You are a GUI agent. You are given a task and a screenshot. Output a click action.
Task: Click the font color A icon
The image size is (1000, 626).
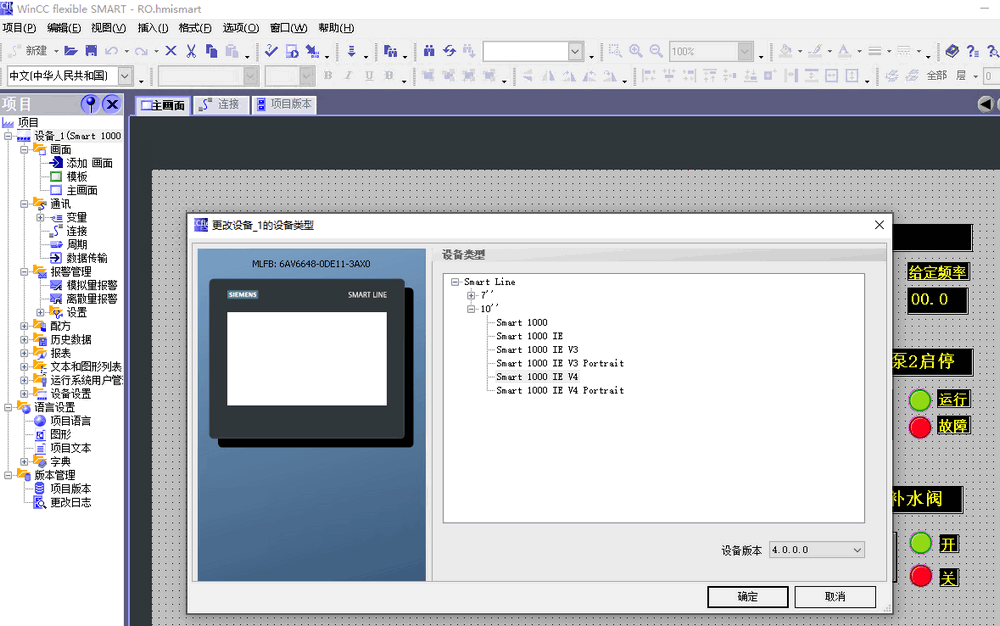click(844, 51)
